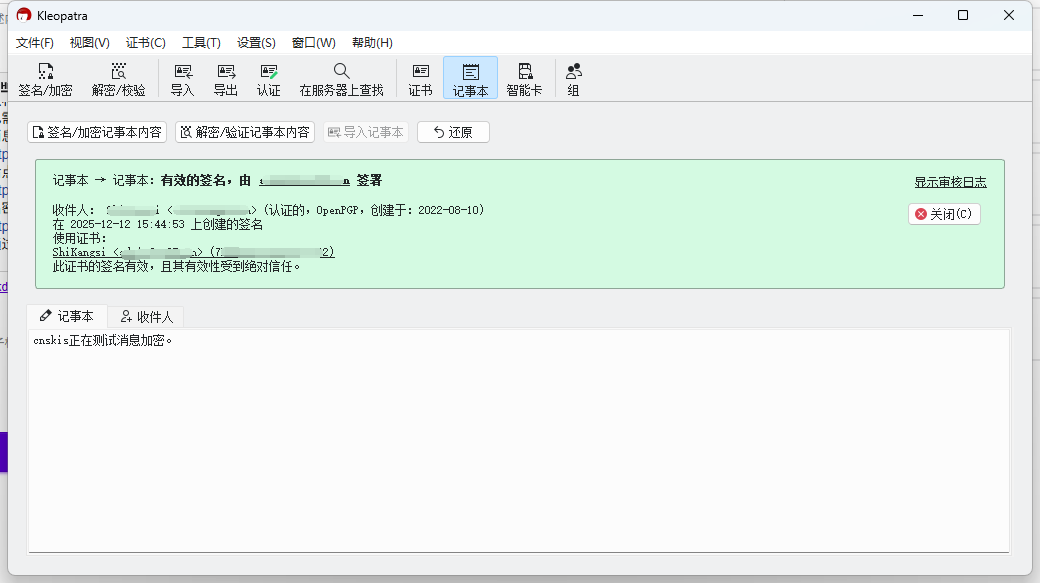Click 签名/加密记事本内容 button
The image size is (1040, 583).
coord(95,131)
